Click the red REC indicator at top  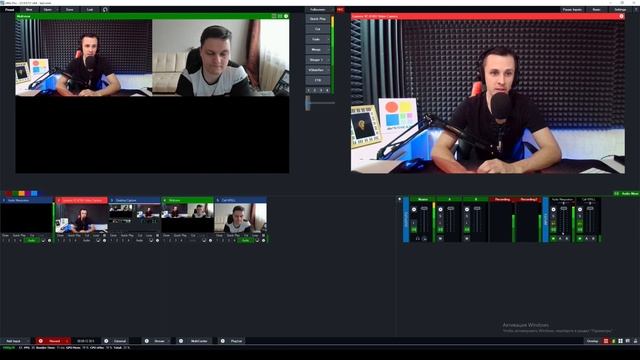point(340,9)
